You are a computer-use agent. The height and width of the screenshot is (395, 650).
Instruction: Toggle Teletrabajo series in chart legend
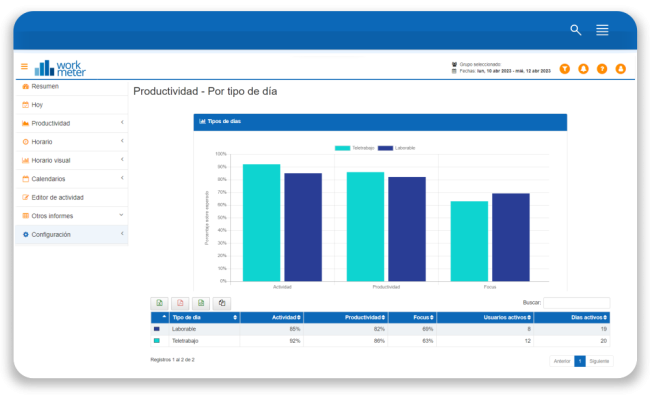[354, 148]
